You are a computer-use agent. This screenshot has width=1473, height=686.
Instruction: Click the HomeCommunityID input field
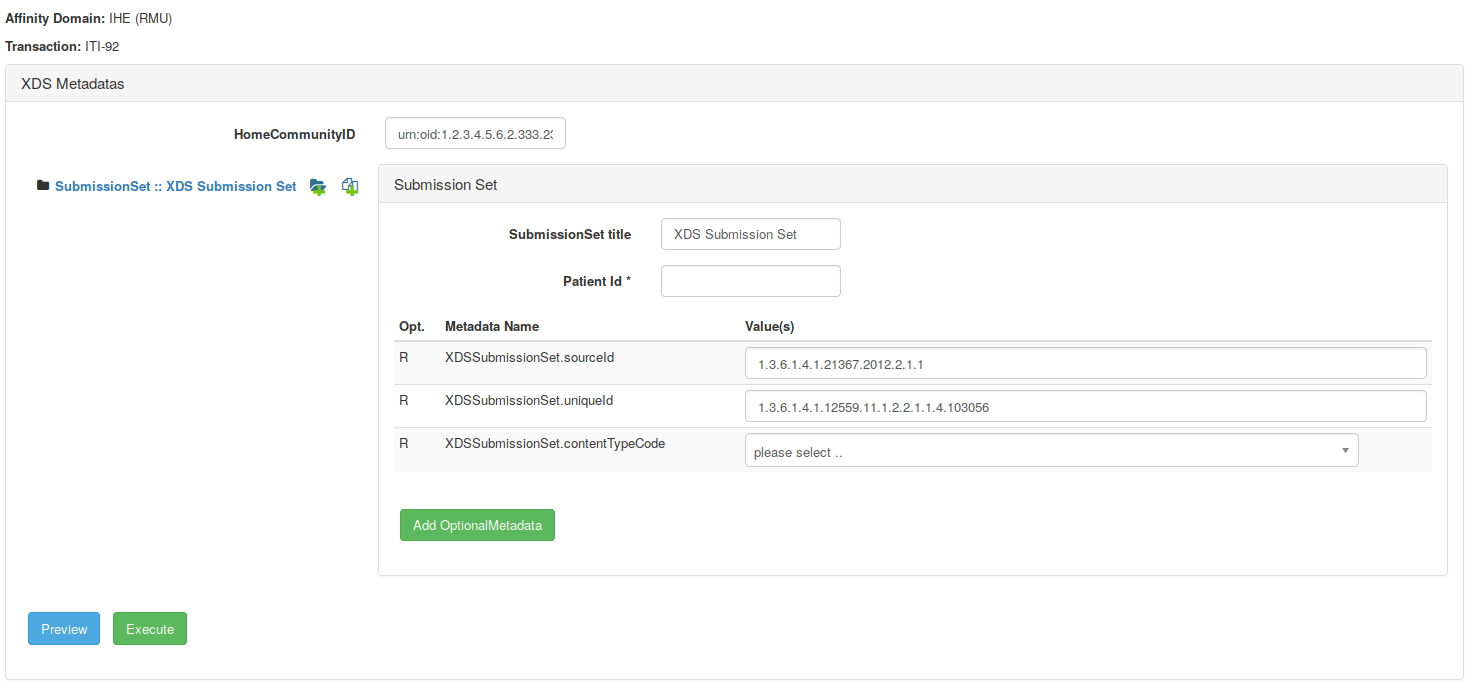click(475, 134)
